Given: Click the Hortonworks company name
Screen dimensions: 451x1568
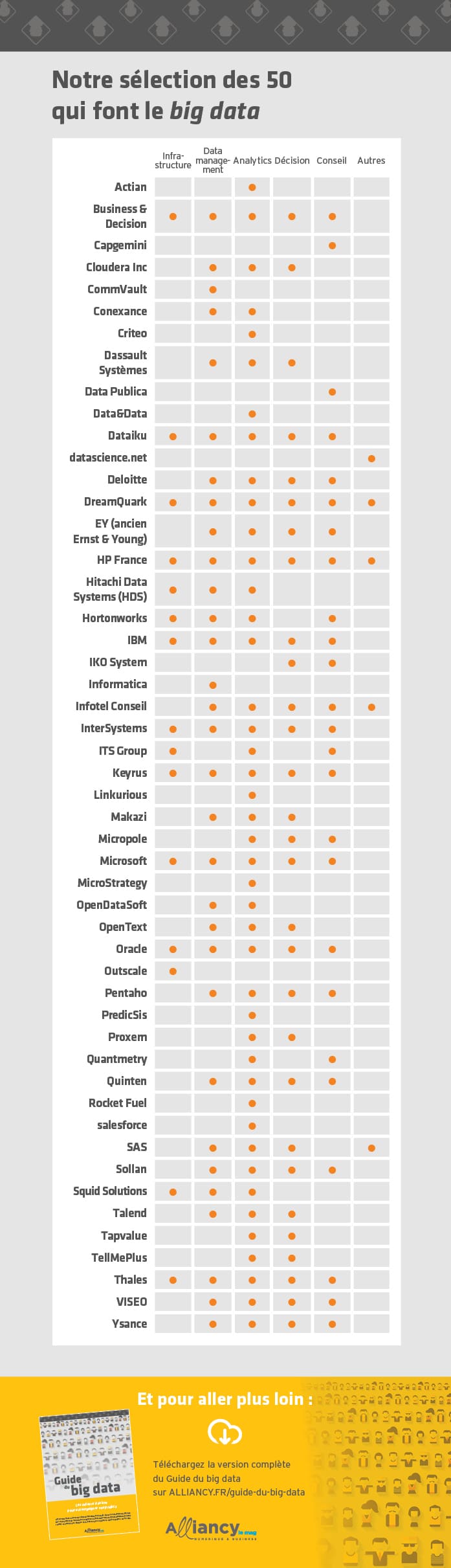Looking at the screenshot, I should [115, 618].
